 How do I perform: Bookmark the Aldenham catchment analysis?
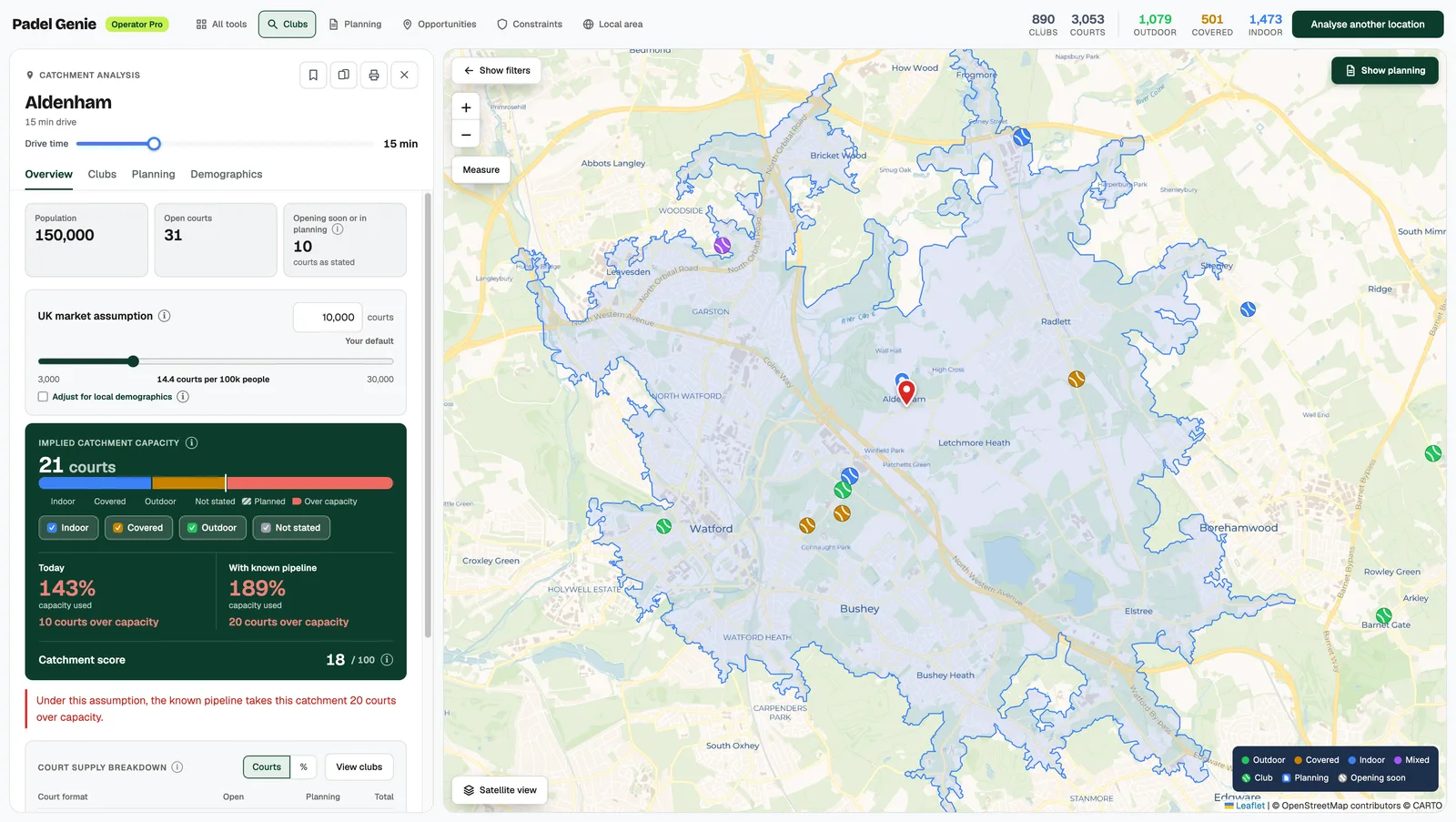pyautogui.click(x=313, y=75)
